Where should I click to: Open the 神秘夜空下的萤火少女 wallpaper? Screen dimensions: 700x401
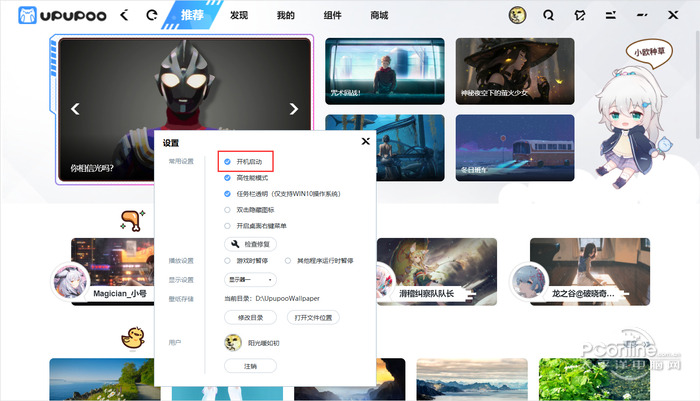pyautogui.click(x=515, y=71)
